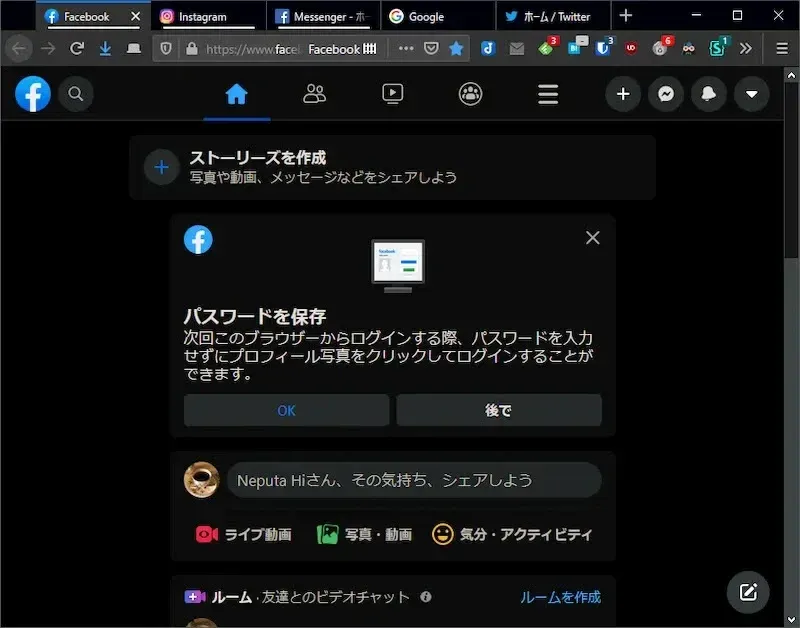
Task: Open the hamburger menu in the navbar
Action: (548, 94)
